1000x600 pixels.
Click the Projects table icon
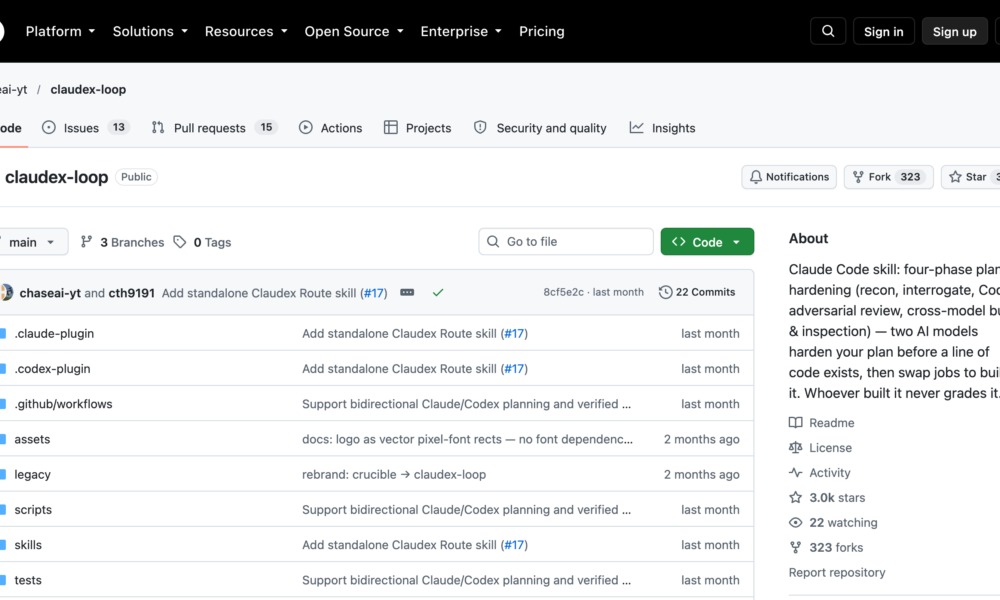pos(390,128)
